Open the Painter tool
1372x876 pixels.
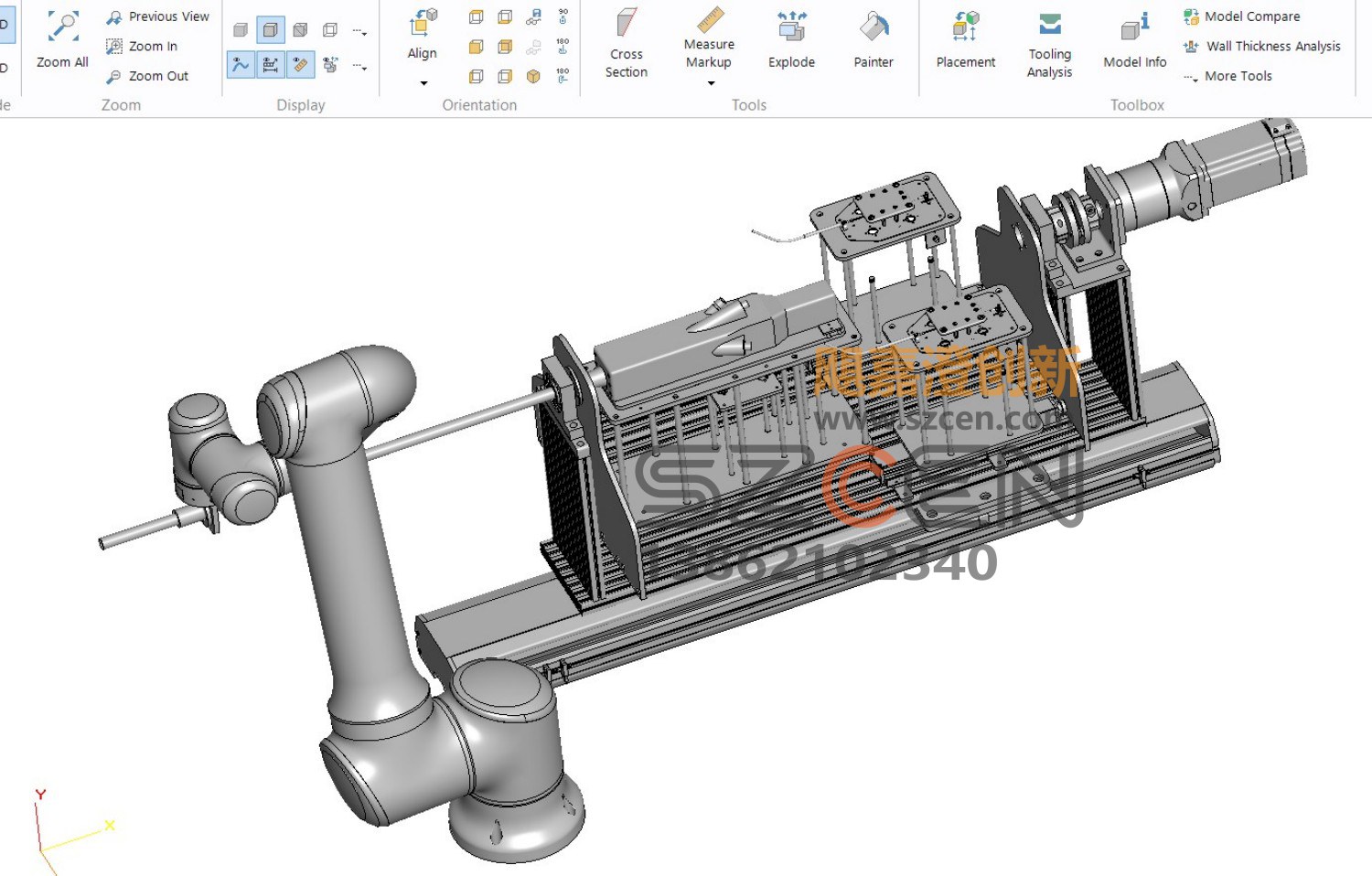(874, 40)
